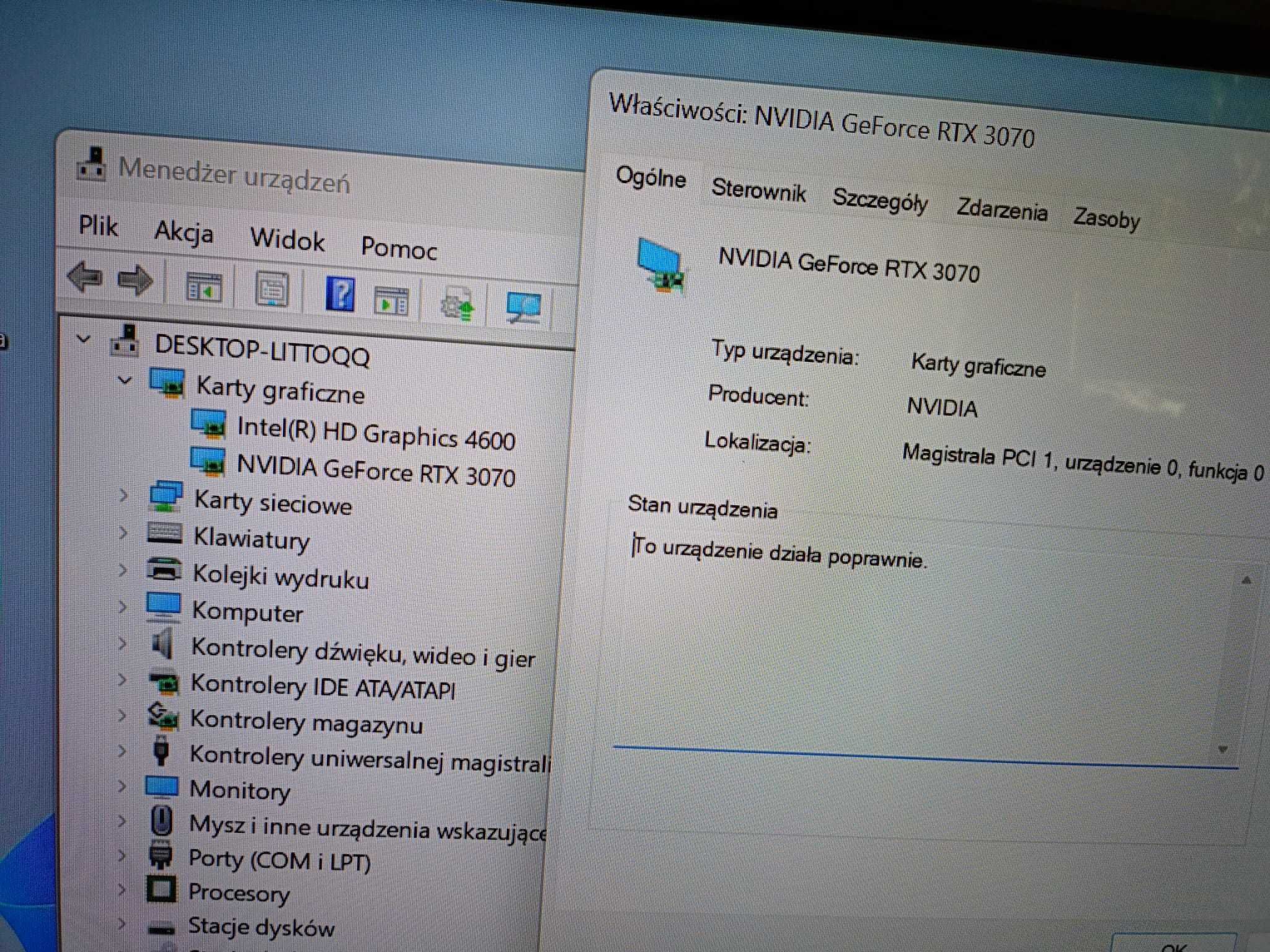Click the Klawiatury keyboard icon
This screenshot has height=952, width=1270.
[x=165, y=533]
